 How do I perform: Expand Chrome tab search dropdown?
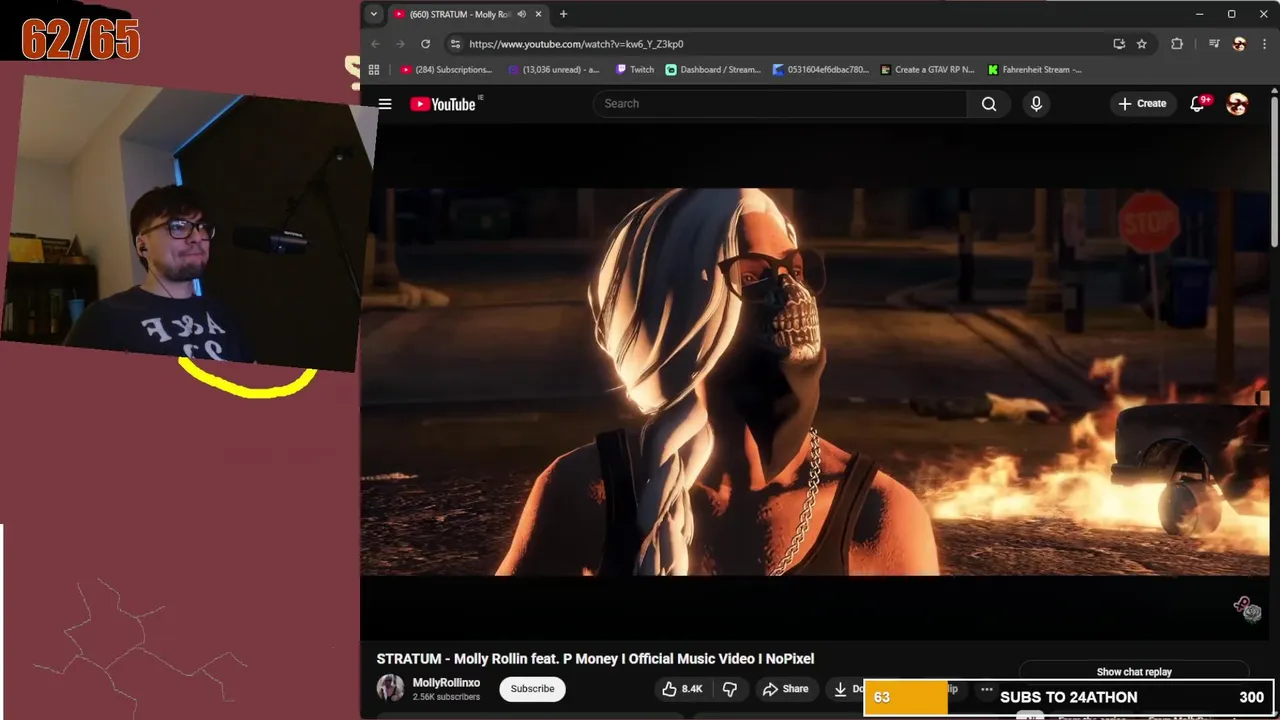coord(373,14)
